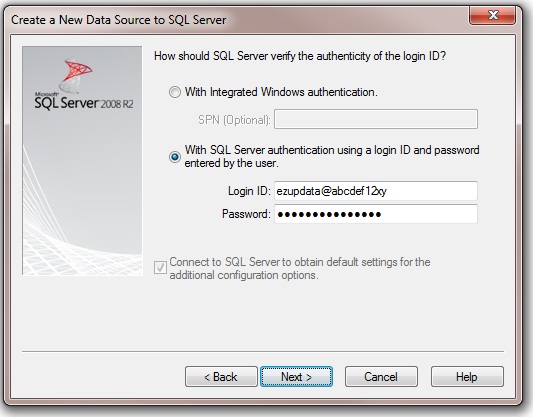Screen dimensions: 533x417
Task: Click the dialog title bar text
Action: pyautogui.click(x=119, y=20)
